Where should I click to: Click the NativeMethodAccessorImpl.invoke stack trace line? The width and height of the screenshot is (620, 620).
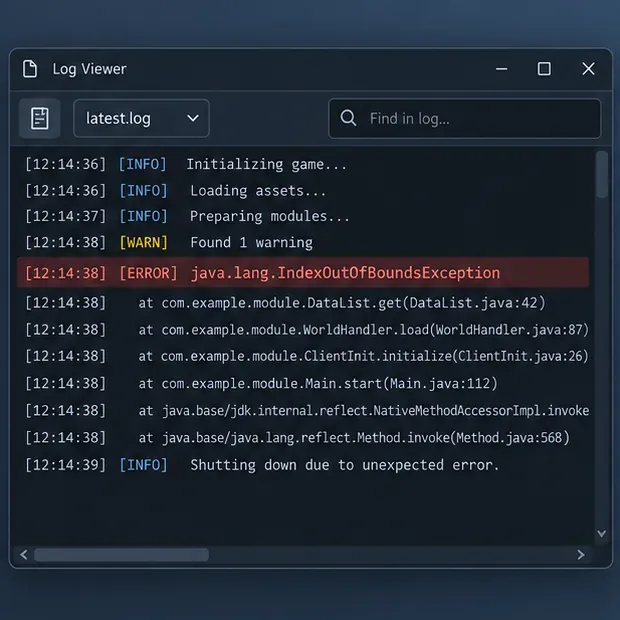[307, 410]
